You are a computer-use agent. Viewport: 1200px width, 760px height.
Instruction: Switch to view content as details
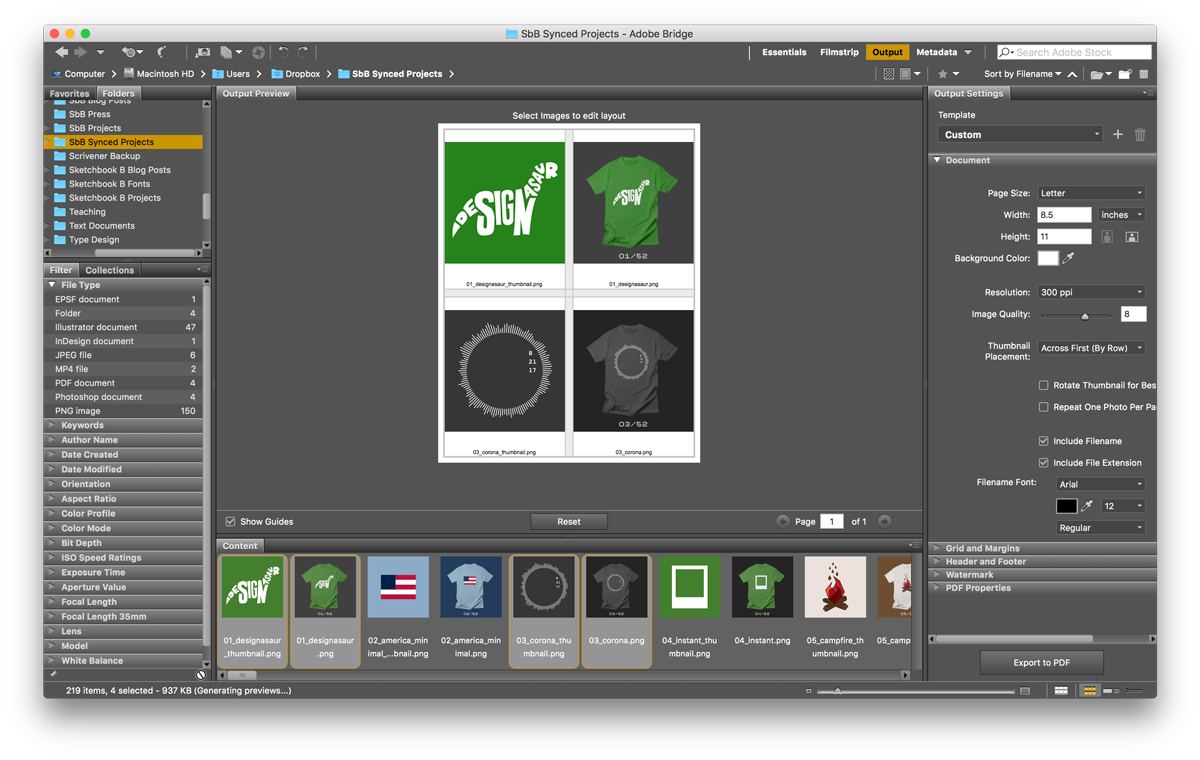pos(1111,690)
